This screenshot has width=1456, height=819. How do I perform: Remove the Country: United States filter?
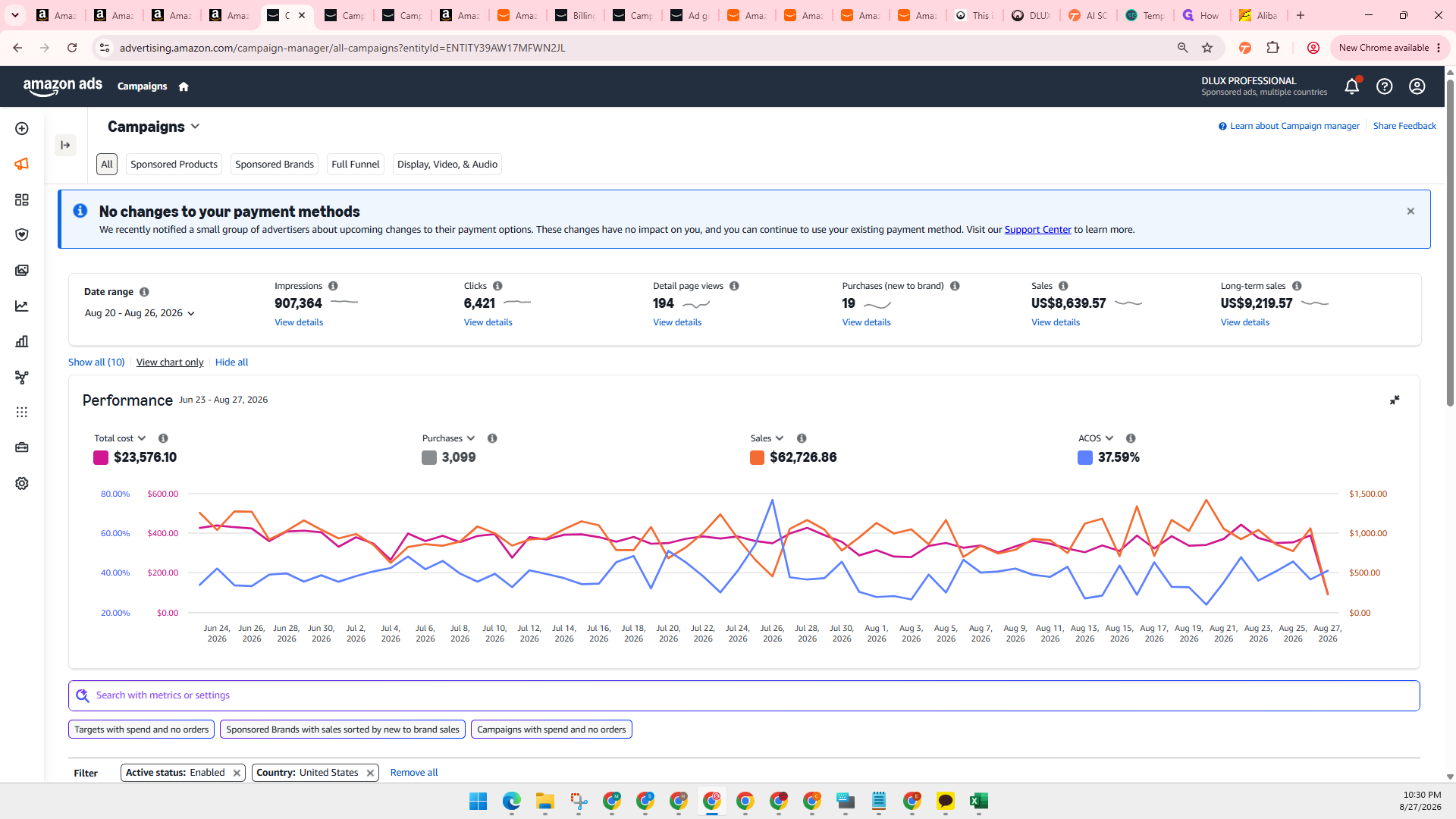[370, 773]
